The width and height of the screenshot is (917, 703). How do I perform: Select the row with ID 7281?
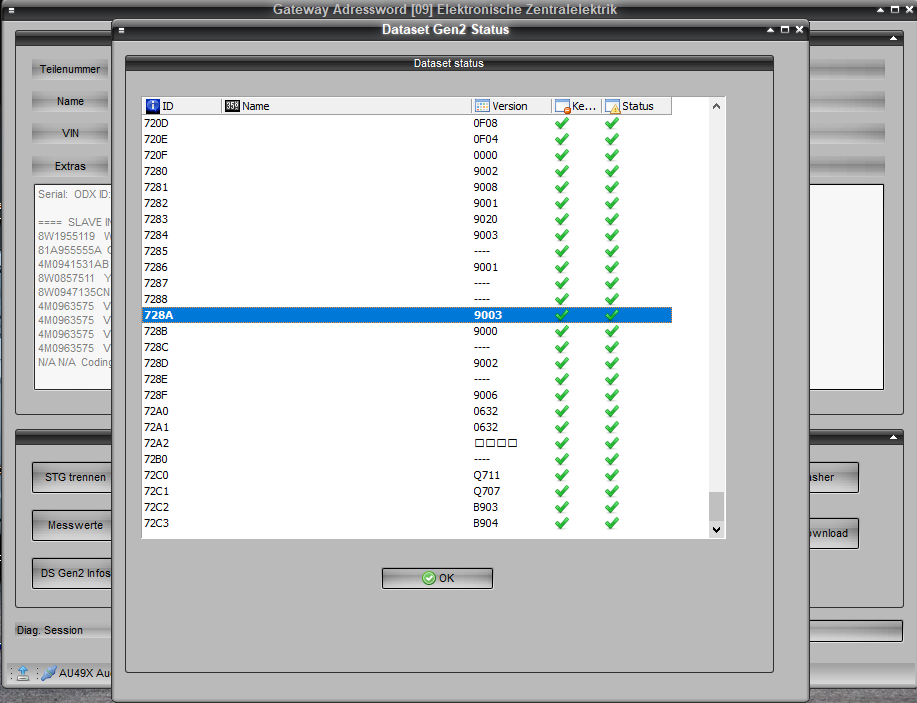(x=406, y=187)
